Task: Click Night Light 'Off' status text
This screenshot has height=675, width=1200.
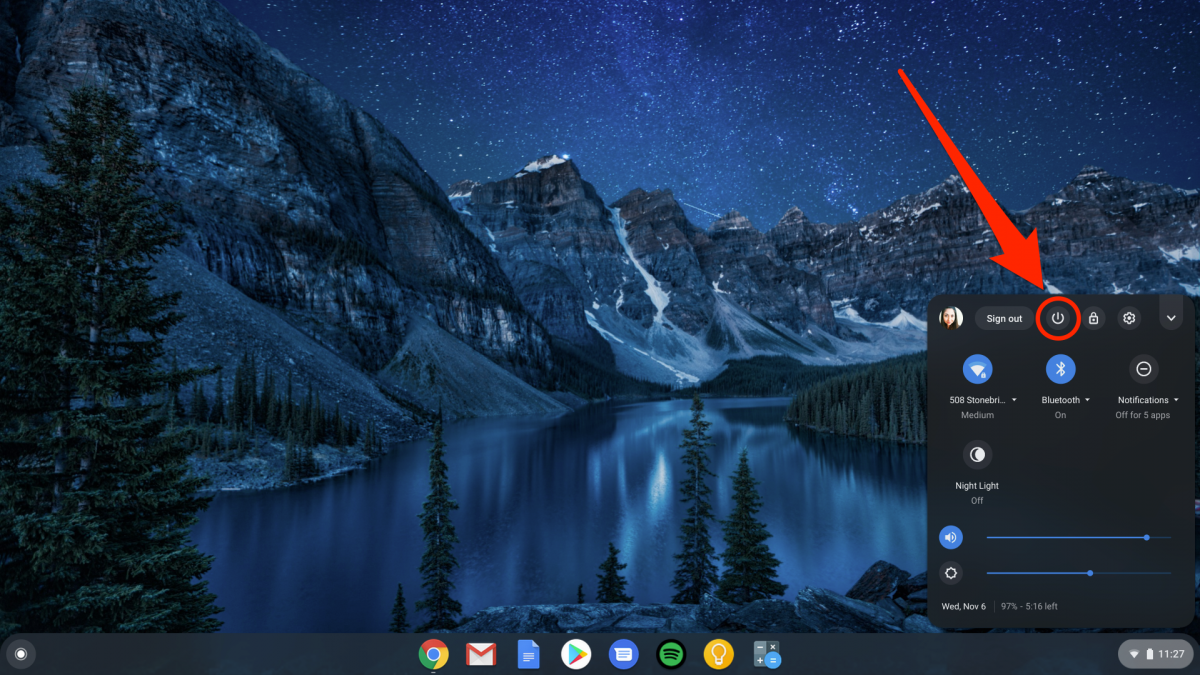Action: (x=977, y=500)
